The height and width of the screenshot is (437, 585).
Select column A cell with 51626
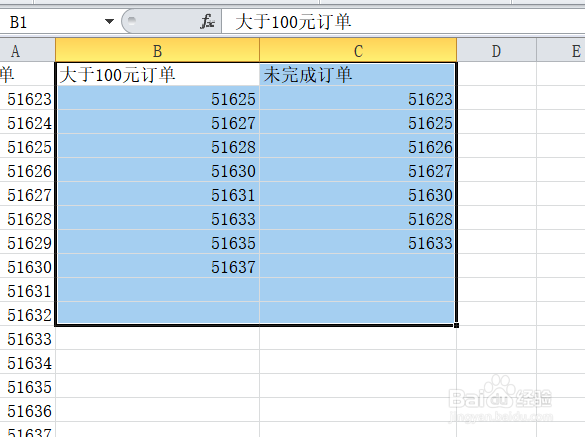point(27,170)
